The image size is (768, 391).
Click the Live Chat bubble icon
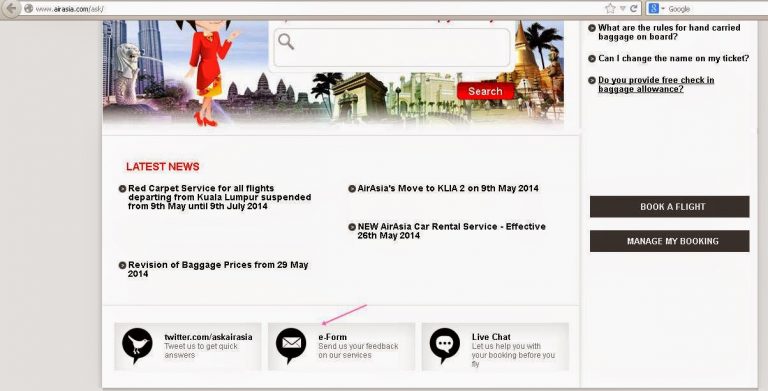[445, 345]
